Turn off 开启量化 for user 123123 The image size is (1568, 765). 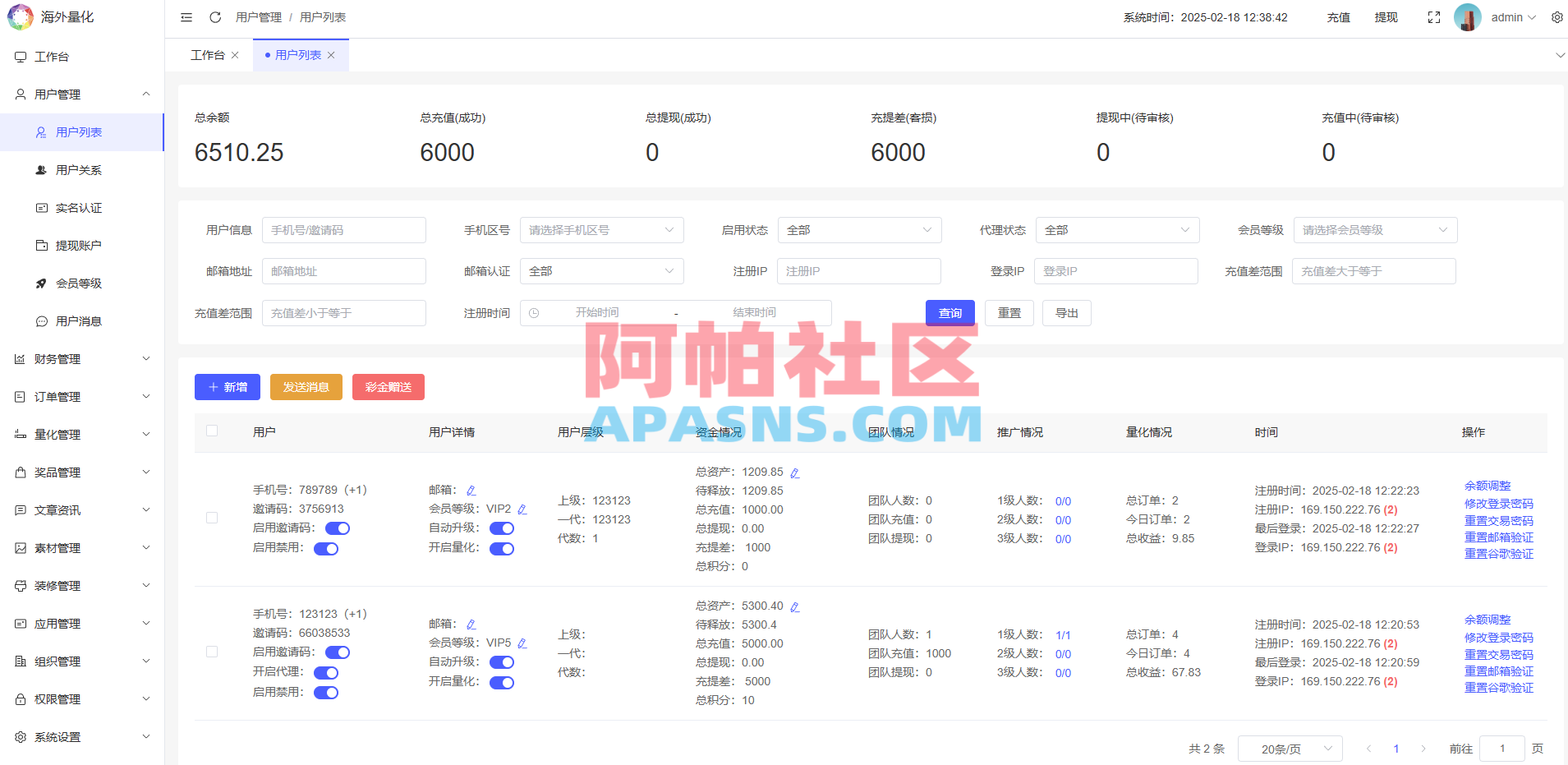[x=502, y=682]
